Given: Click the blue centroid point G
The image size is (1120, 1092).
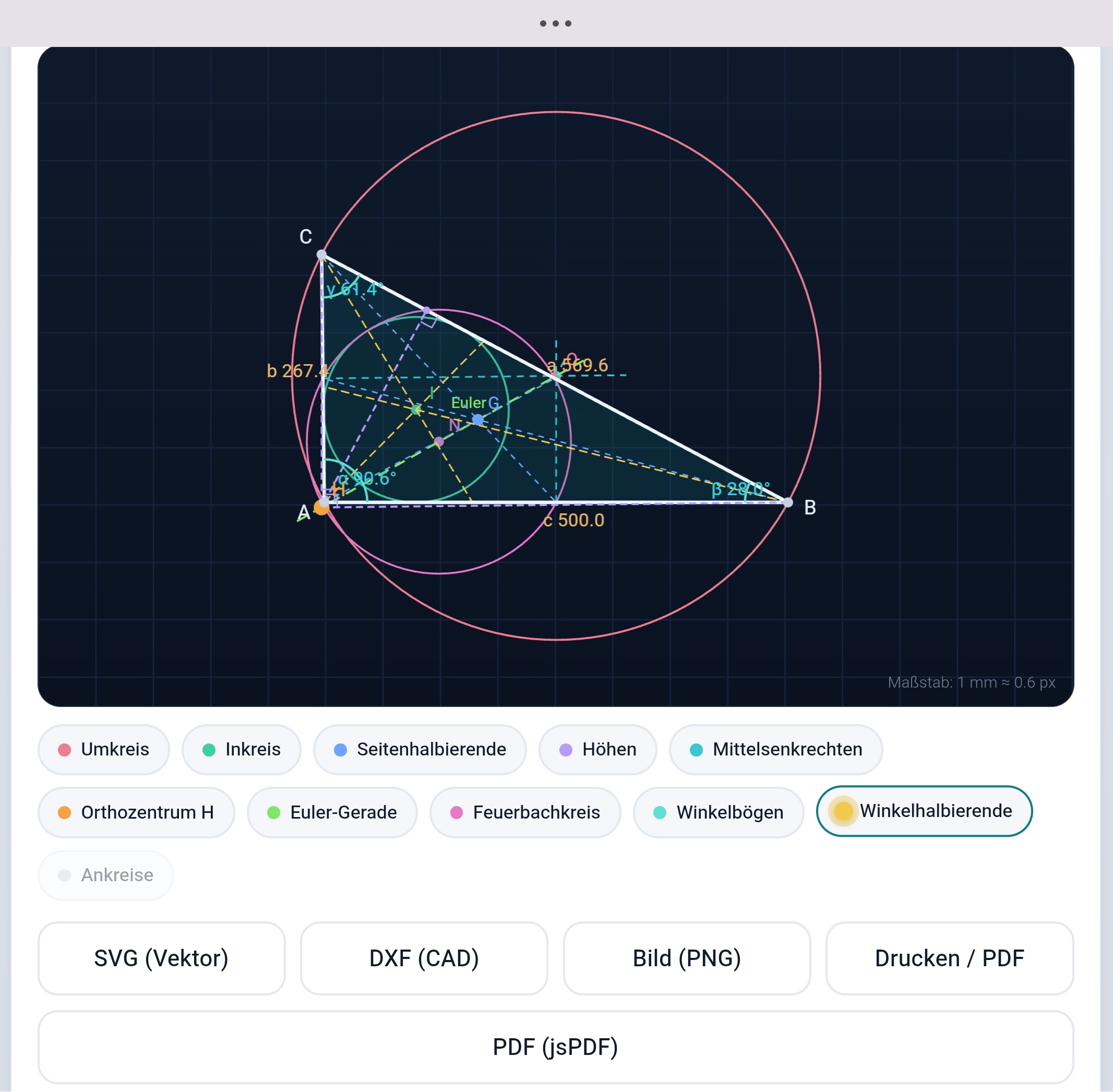Looking at the screenshot, I should click(478, 420).
